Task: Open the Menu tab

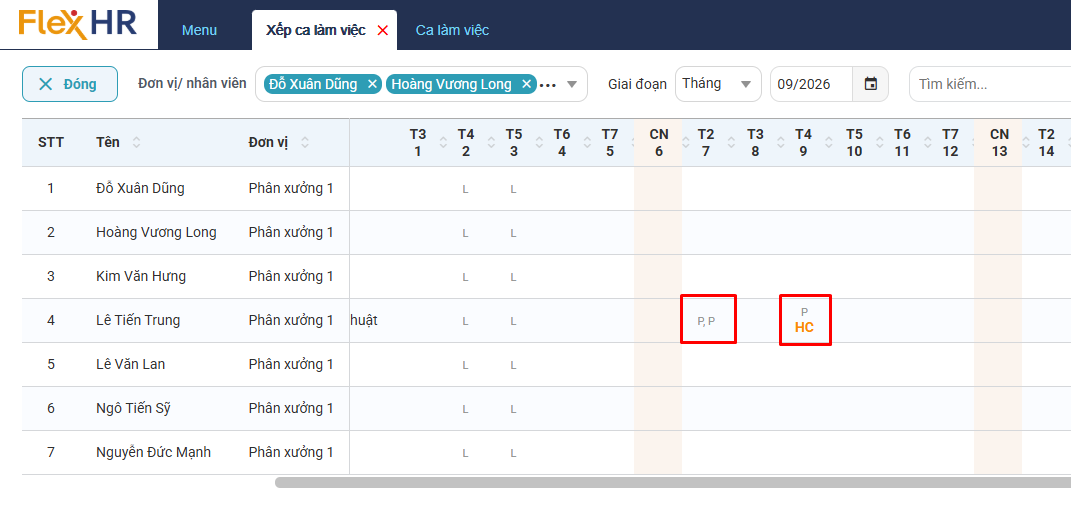Action: (x=199, y=30)
